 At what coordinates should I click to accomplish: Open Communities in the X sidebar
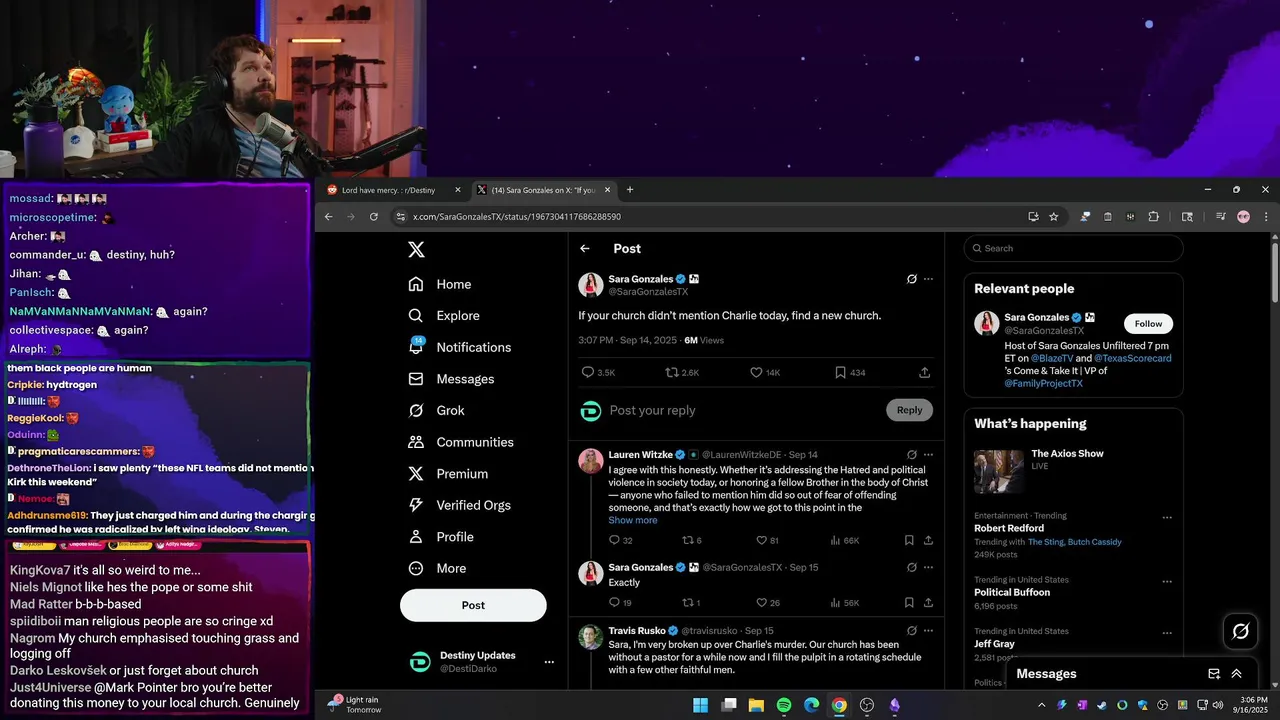click(x=461, y=442)
